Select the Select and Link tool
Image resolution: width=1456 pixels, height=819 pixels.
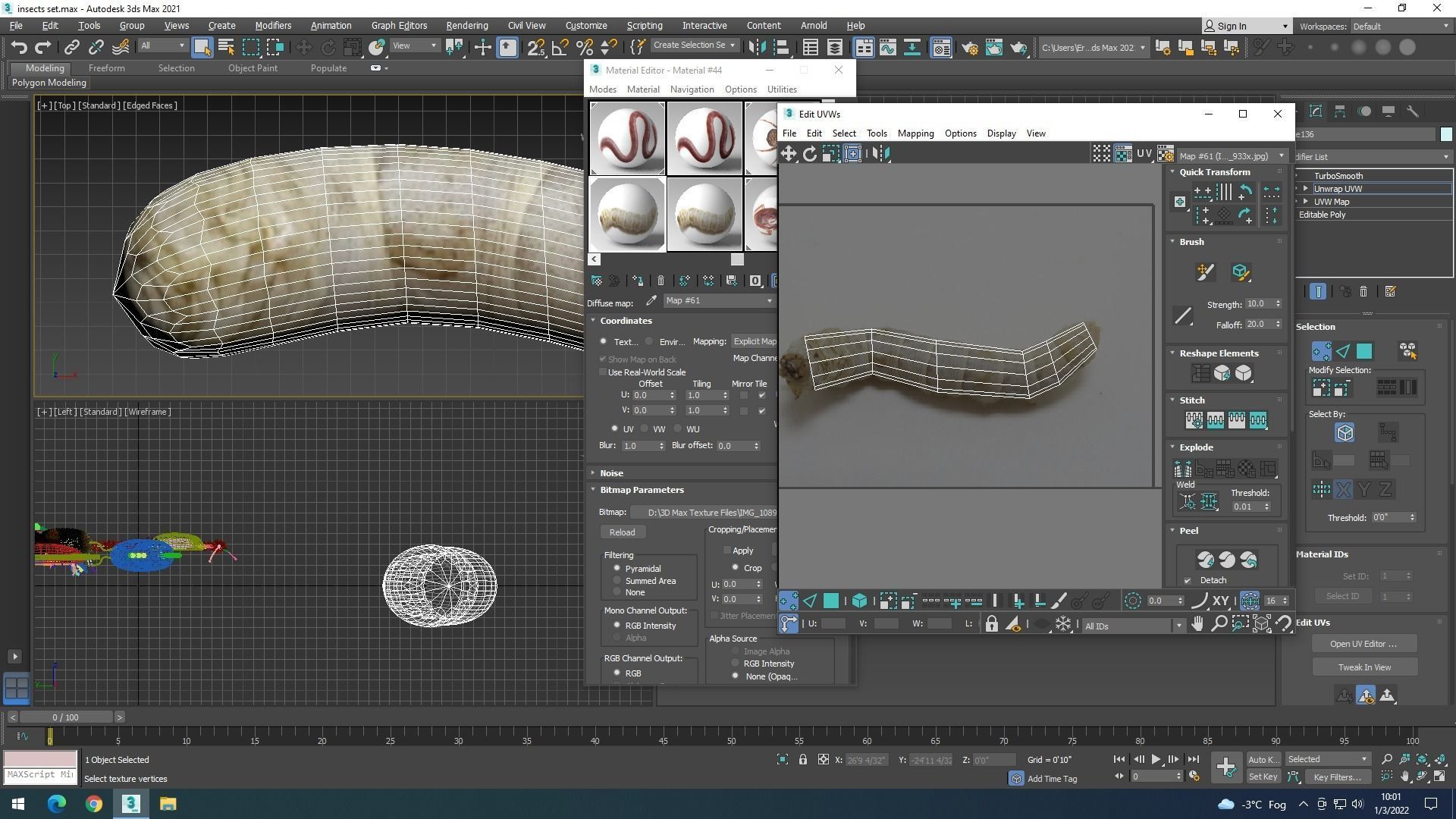point(71,48)
